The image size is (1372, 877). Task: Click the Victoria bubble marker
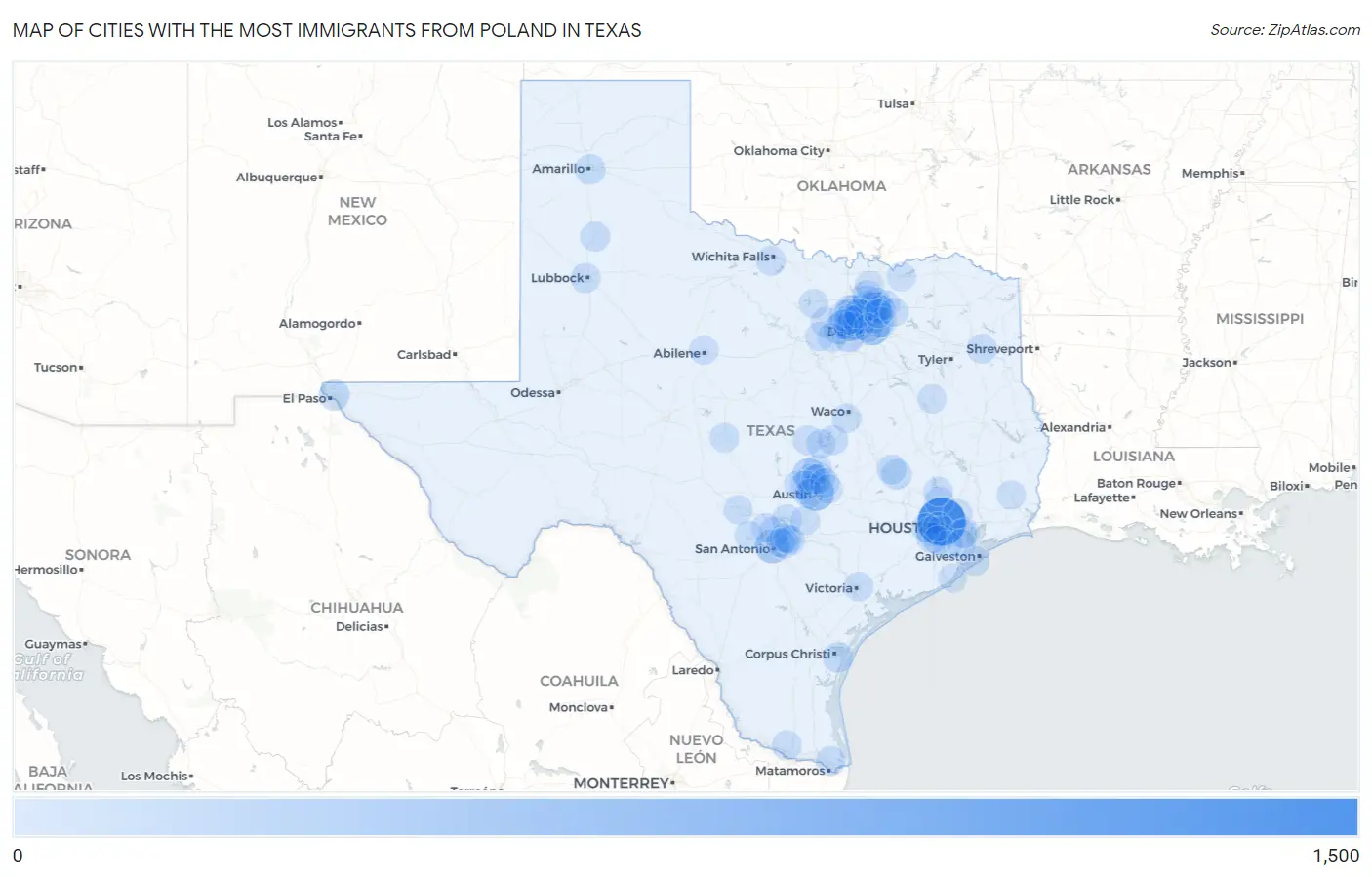point(858,586)
